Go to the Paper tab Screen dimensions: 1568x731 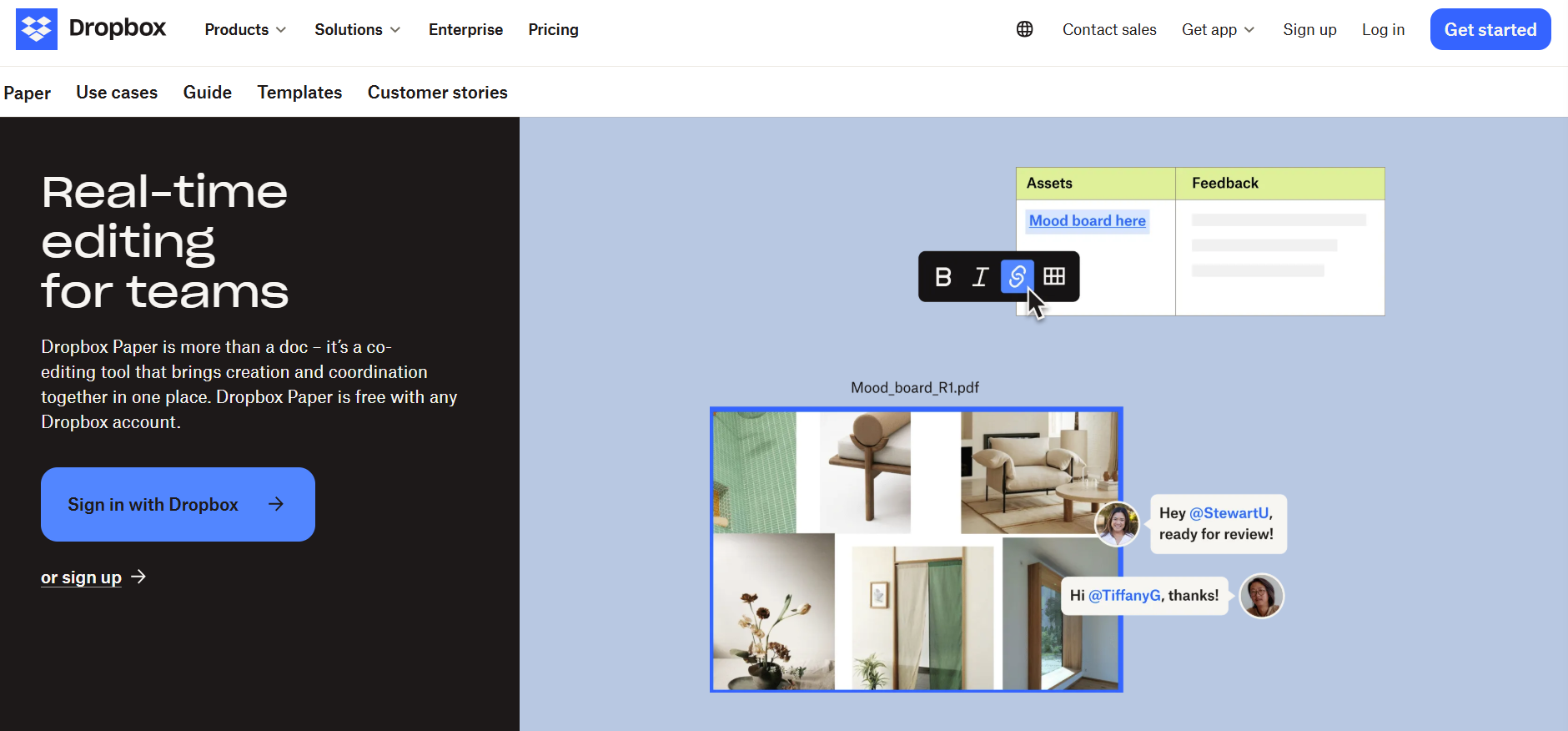tap(27, 93)
